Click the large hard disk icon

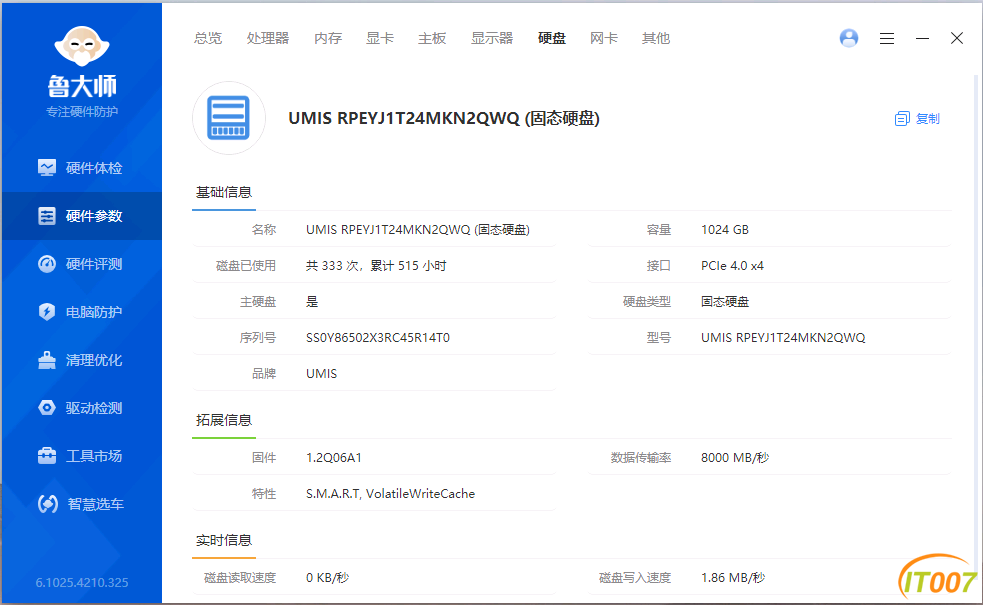tap(229, 118)
